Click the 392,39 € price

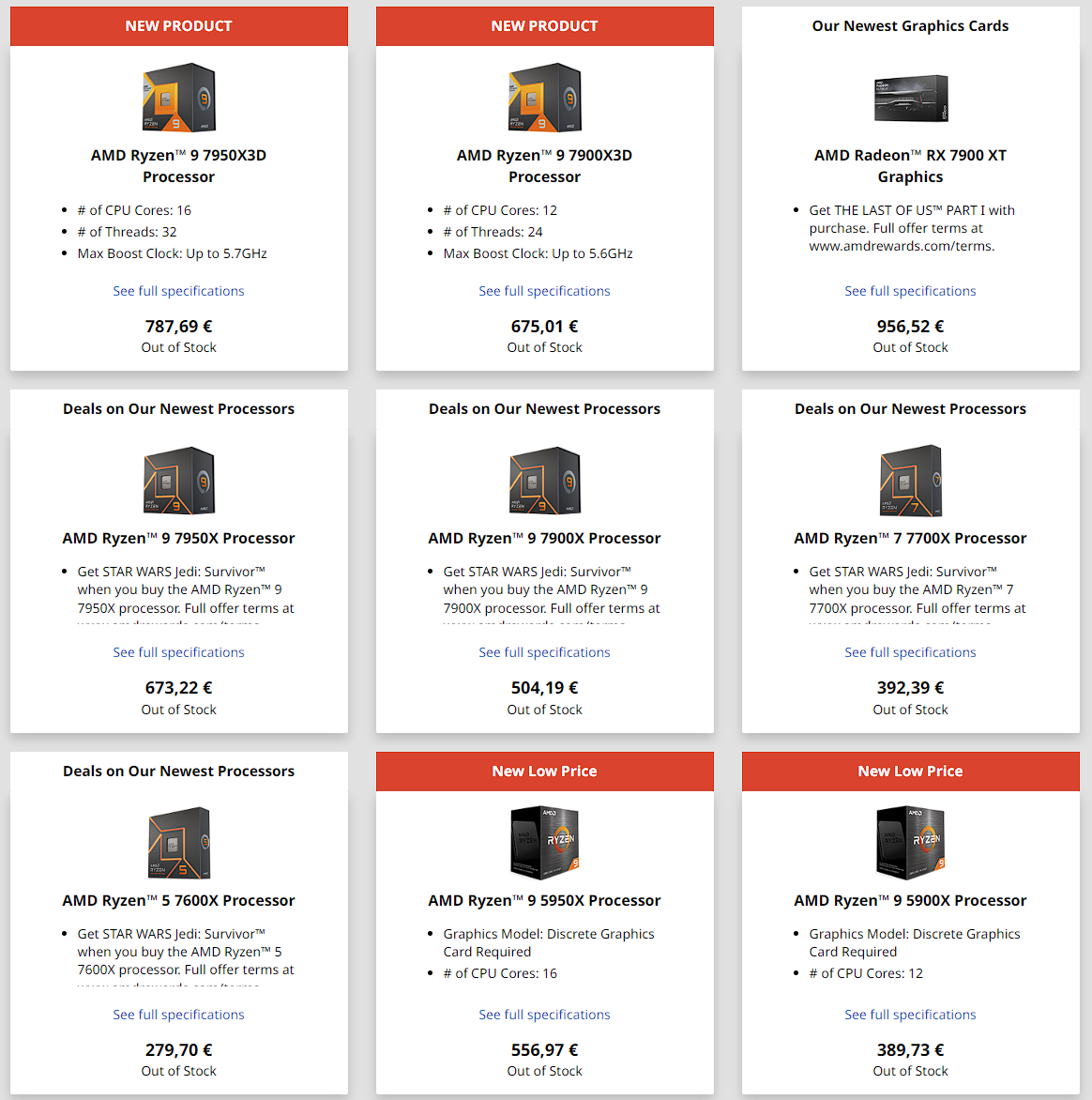coord(910,687)
